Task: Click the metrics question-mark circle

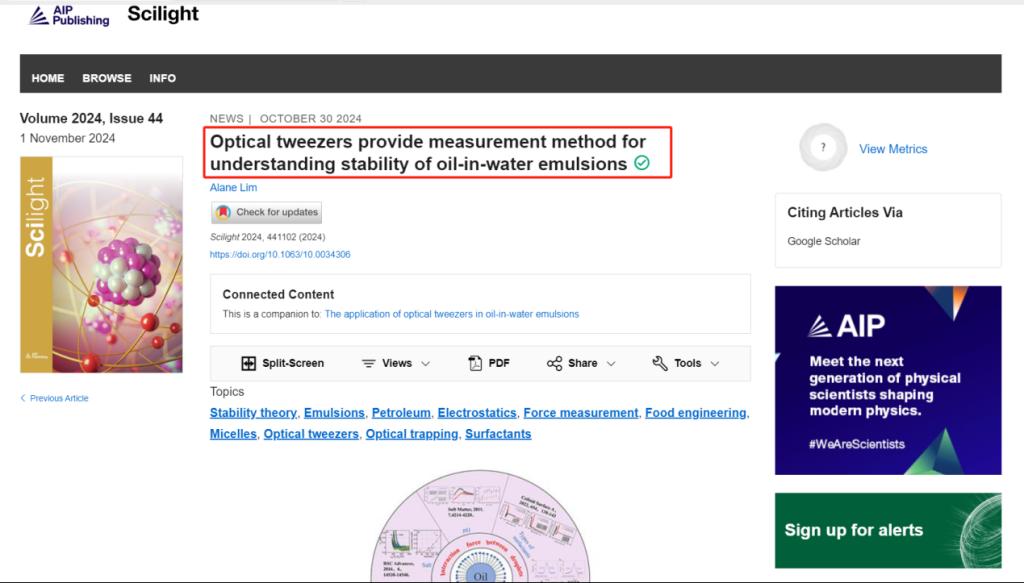Action: click(x=823, y=148)
